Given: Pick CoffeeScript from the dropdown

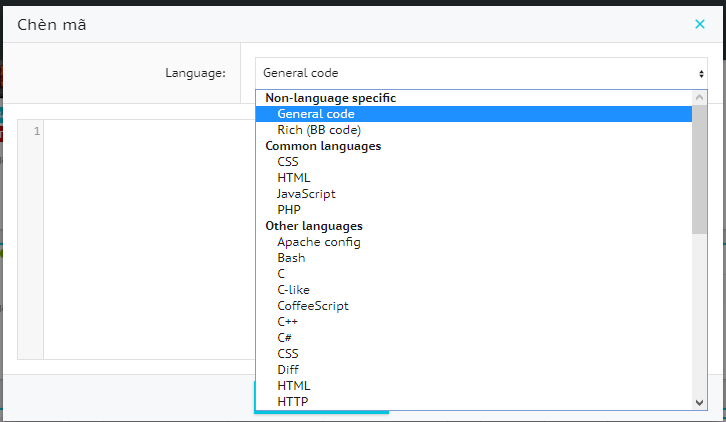Looking at the screenshot, I should click(x=313, y=306).
